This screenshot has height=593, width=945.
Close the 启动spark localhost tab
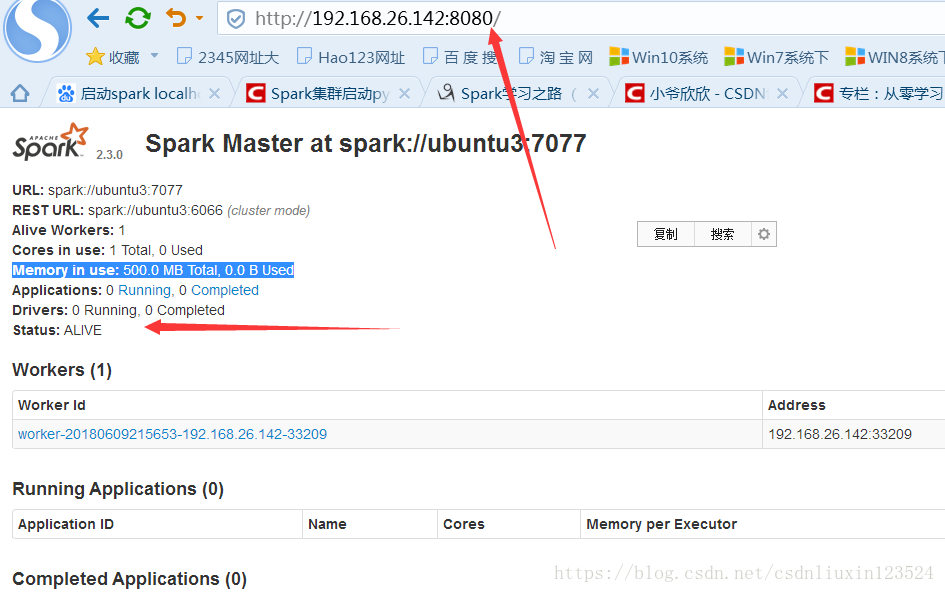214,93
